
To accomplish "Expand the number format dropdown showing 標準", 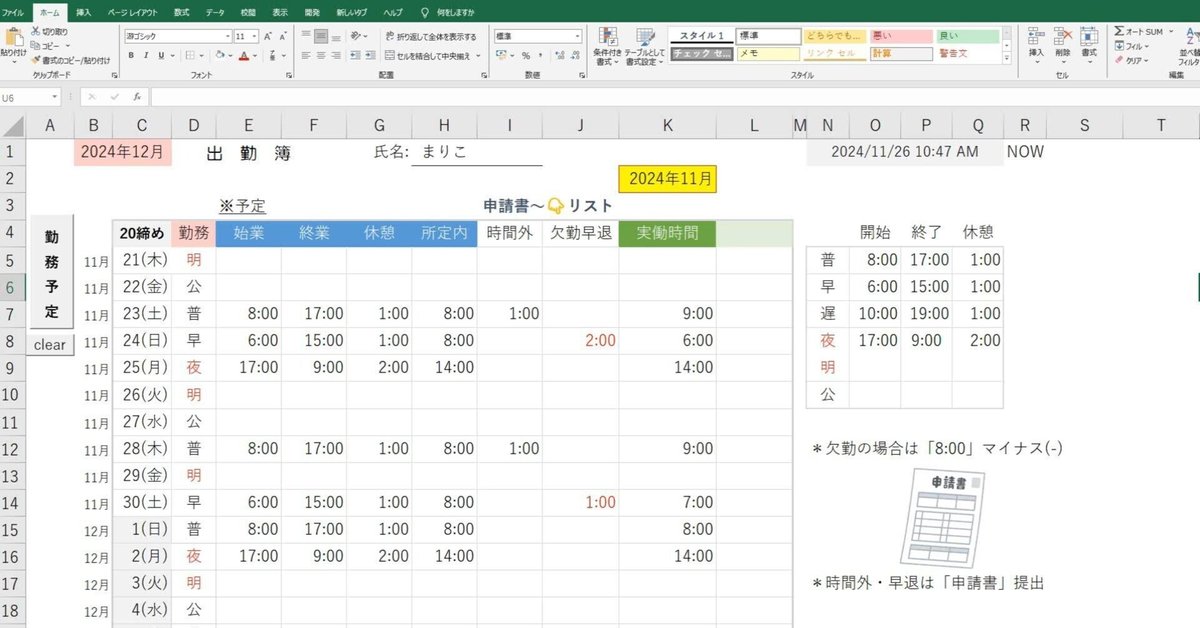I will pyautogui.click(x=577, y=36).
